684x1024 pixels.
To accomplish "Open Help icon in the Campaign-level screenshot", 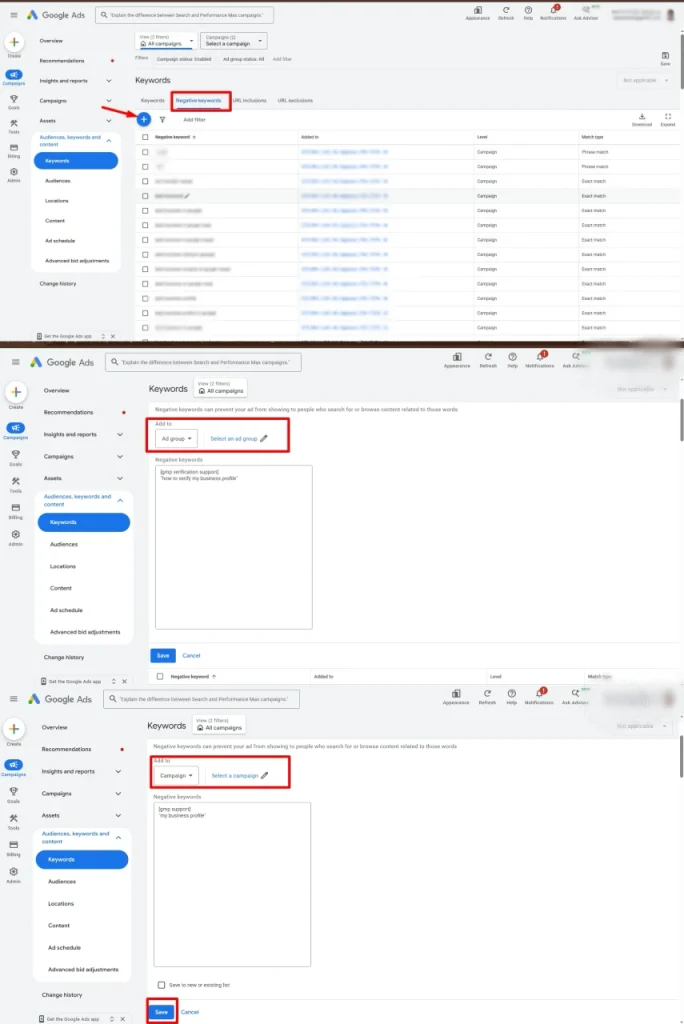I will coord(512,696).
